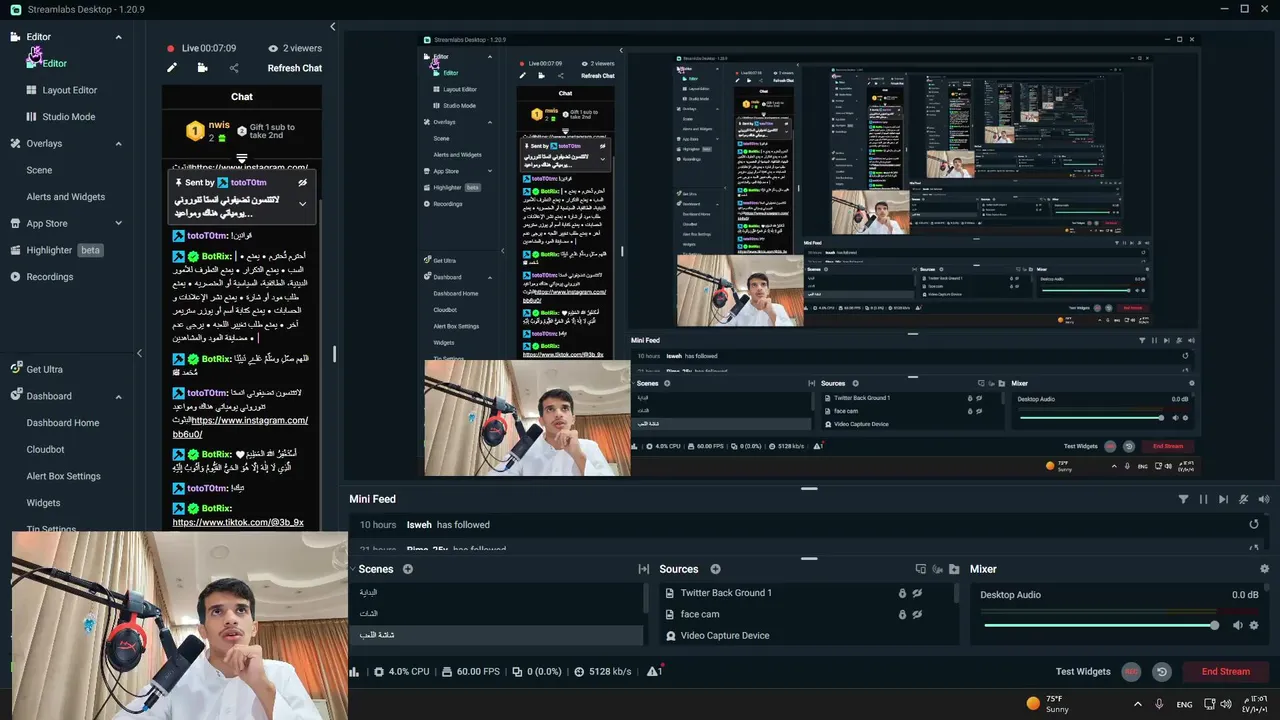Image resolution: width=1280 pixels, height=720 pixels.
Task: Open Layout Editor
Action: [x=69, y=90]
